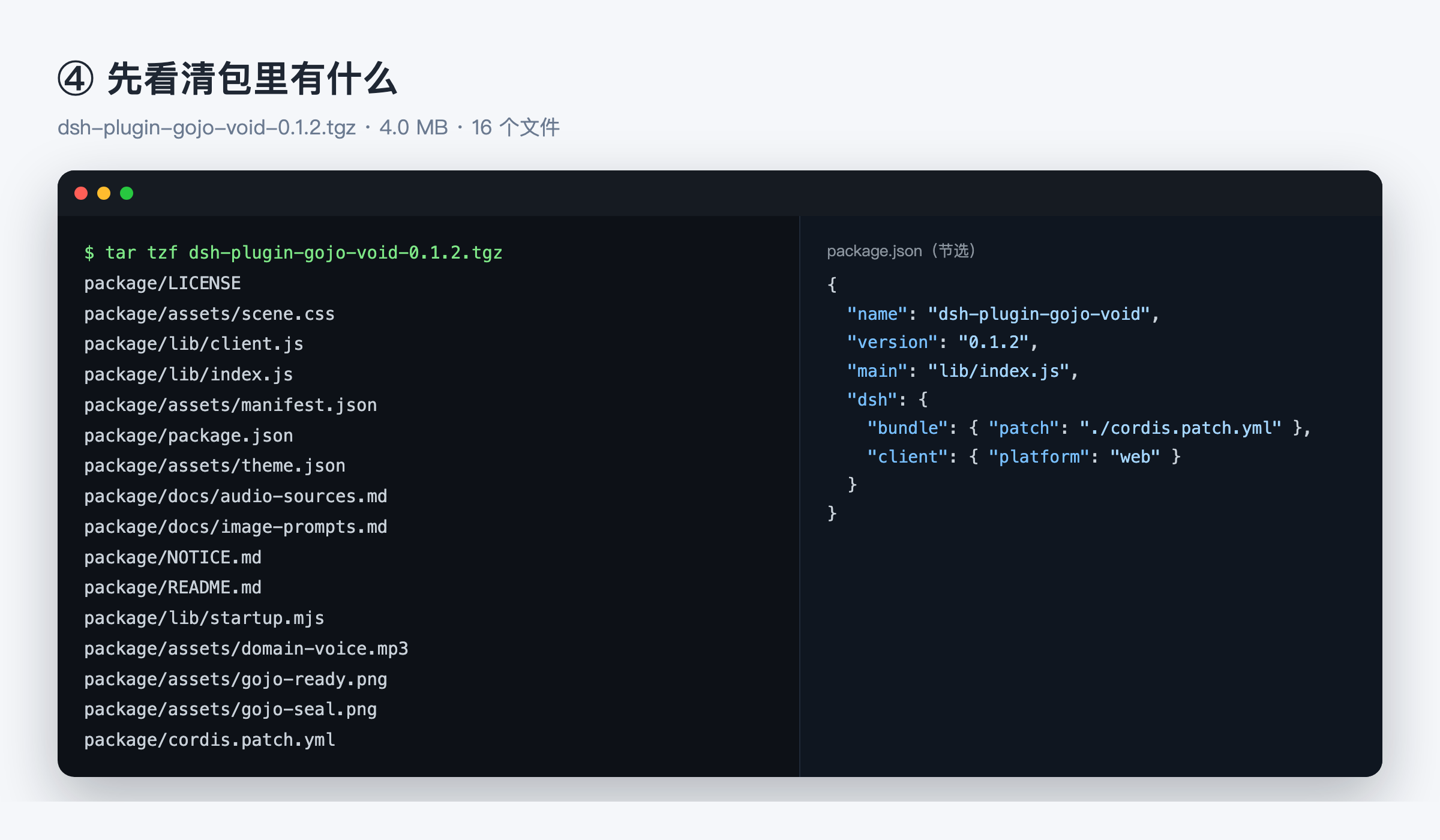The height and width of the screenshot is (840, 1440).
Task: Click the 16 个文件 count text
Action: (515, 127)
